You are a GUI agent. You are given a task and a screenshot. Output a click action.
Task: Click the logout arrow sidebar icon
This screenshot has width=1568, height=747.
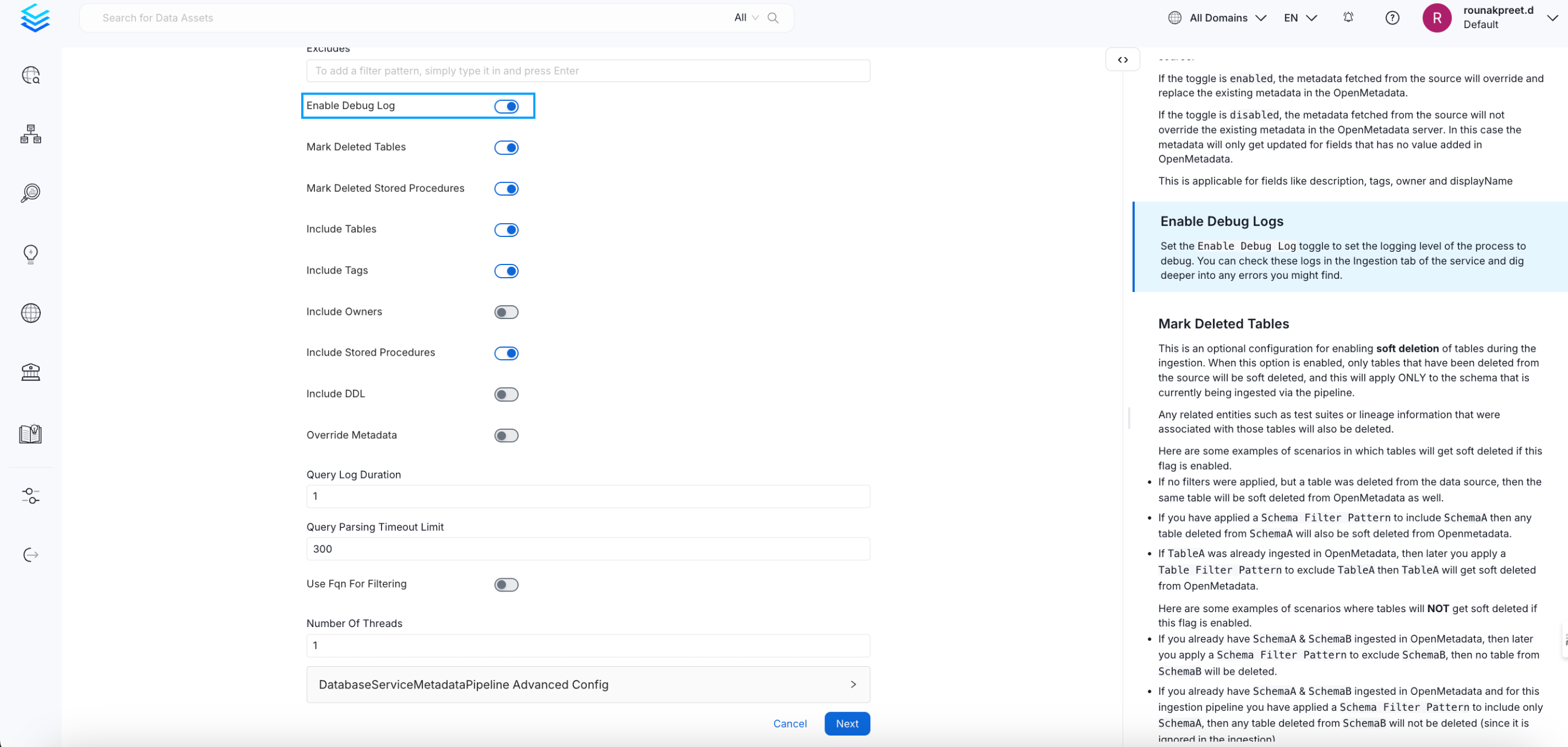coord(30,555)
